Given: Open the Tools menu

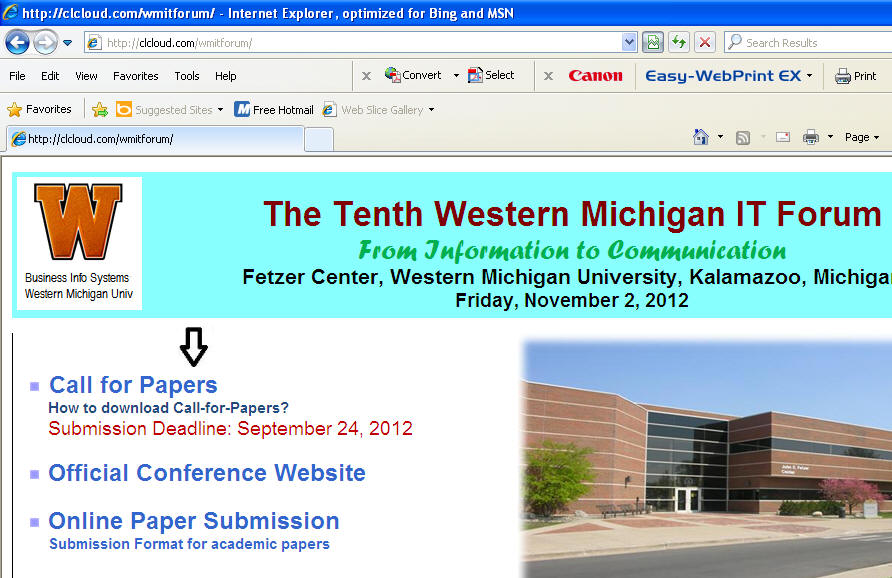Looking at the screenshot, I should tap(187, 76).
